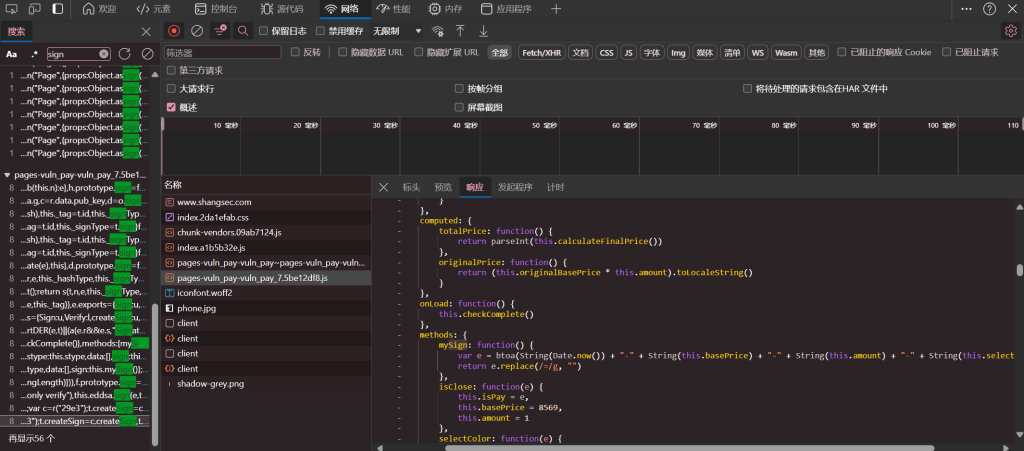Toggle the network filter funnel icon

pos(220,31)
